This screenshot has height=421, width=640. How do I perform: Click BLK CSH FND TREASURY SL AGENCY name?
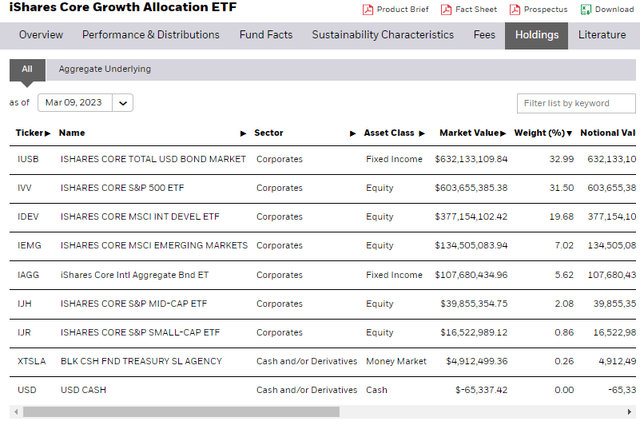(x=141, y=361)
